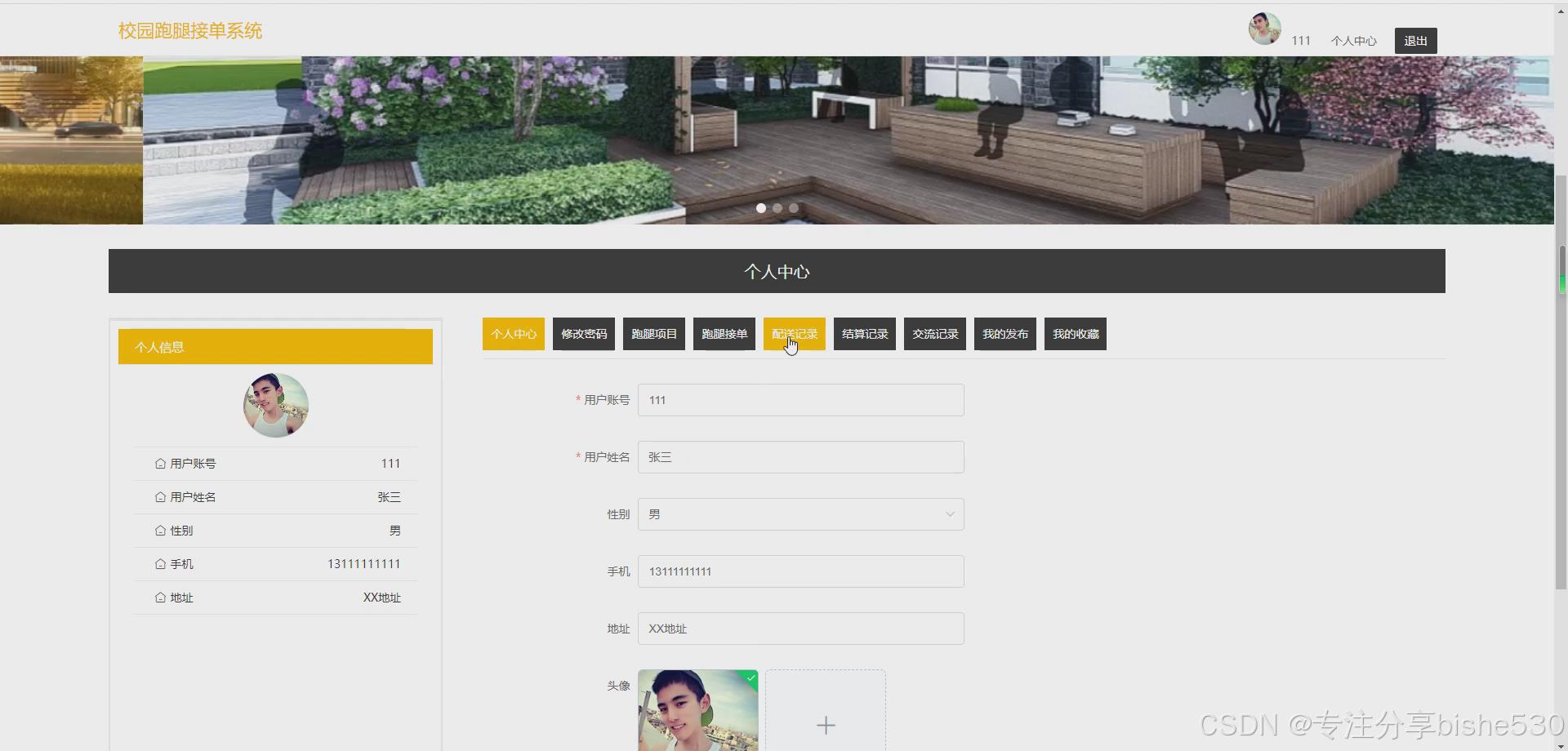Click the user avatar in top header
1568x751 pixels.
(x=1264, y=29)
